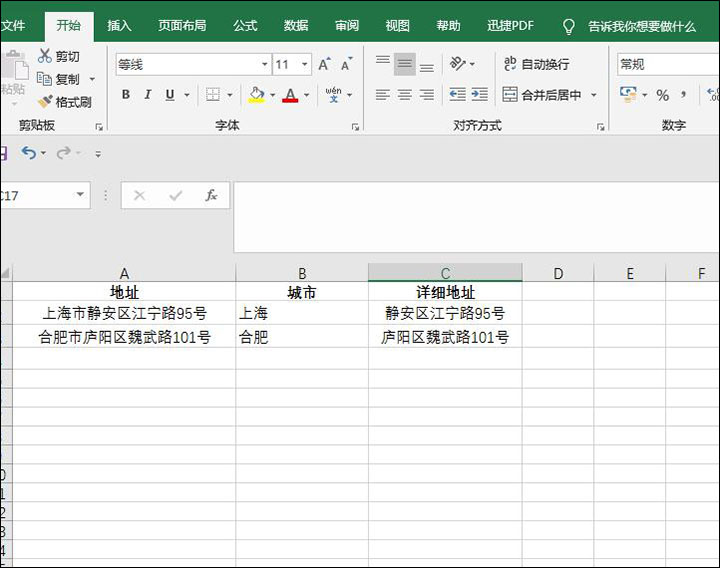This screenshot has width=720, height=568.
Task: Click formula bar confirm checkmark
Action: tap(175, 196)
